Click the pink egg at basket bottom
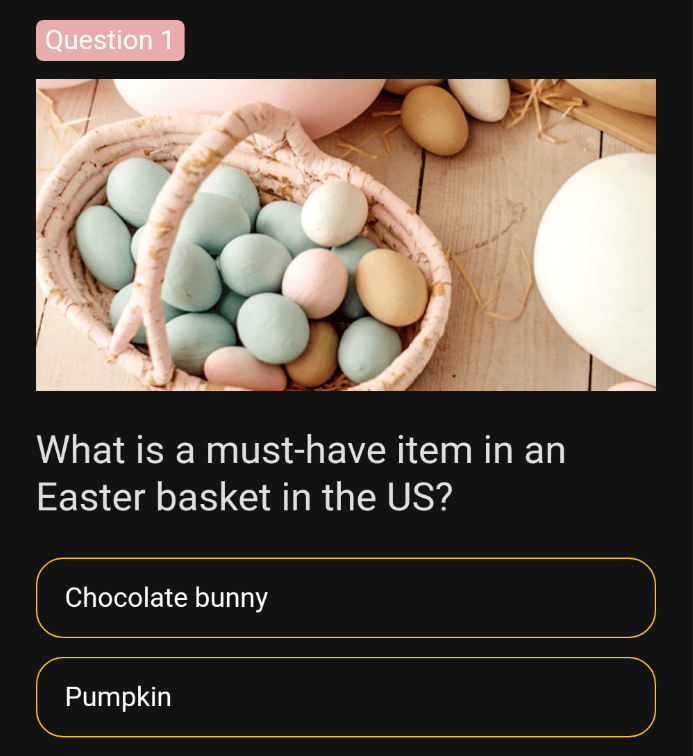Screen dimensions: 693x756 tap(245, 369)
